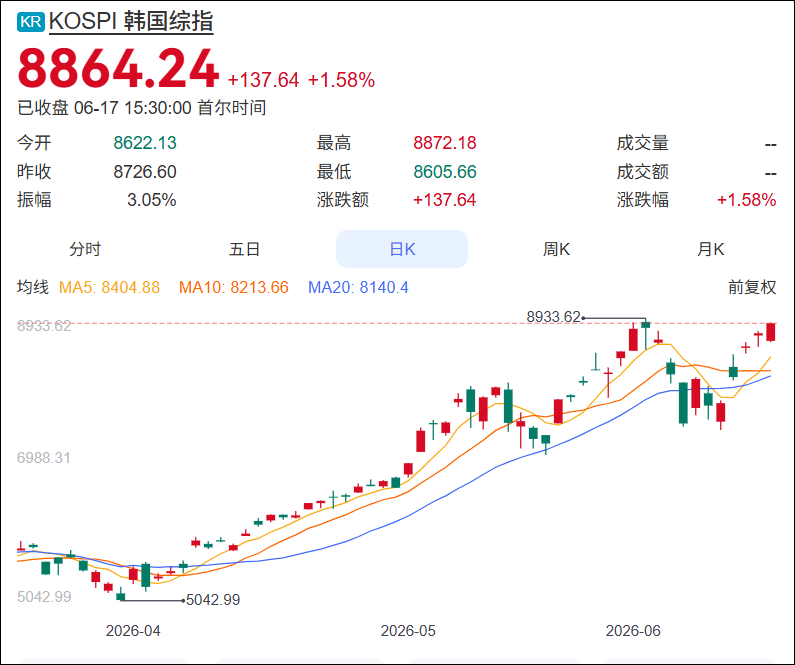Click the 2026-05 date axis label
Viewport: 795px width, 665px height.
pyautogui.click(x=408, y=631)
